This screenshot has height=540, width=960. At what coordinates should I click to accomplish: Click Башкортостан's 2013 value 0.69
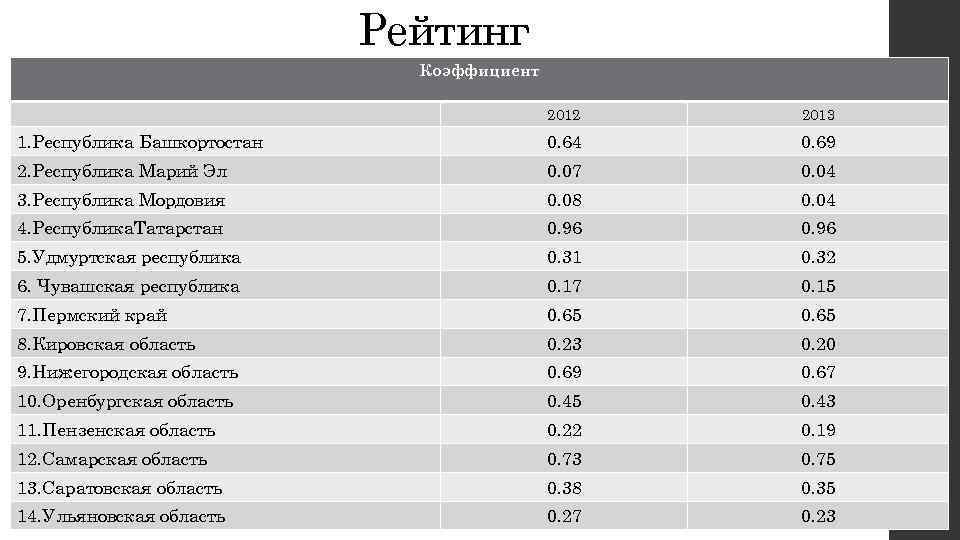click(817, 142)
